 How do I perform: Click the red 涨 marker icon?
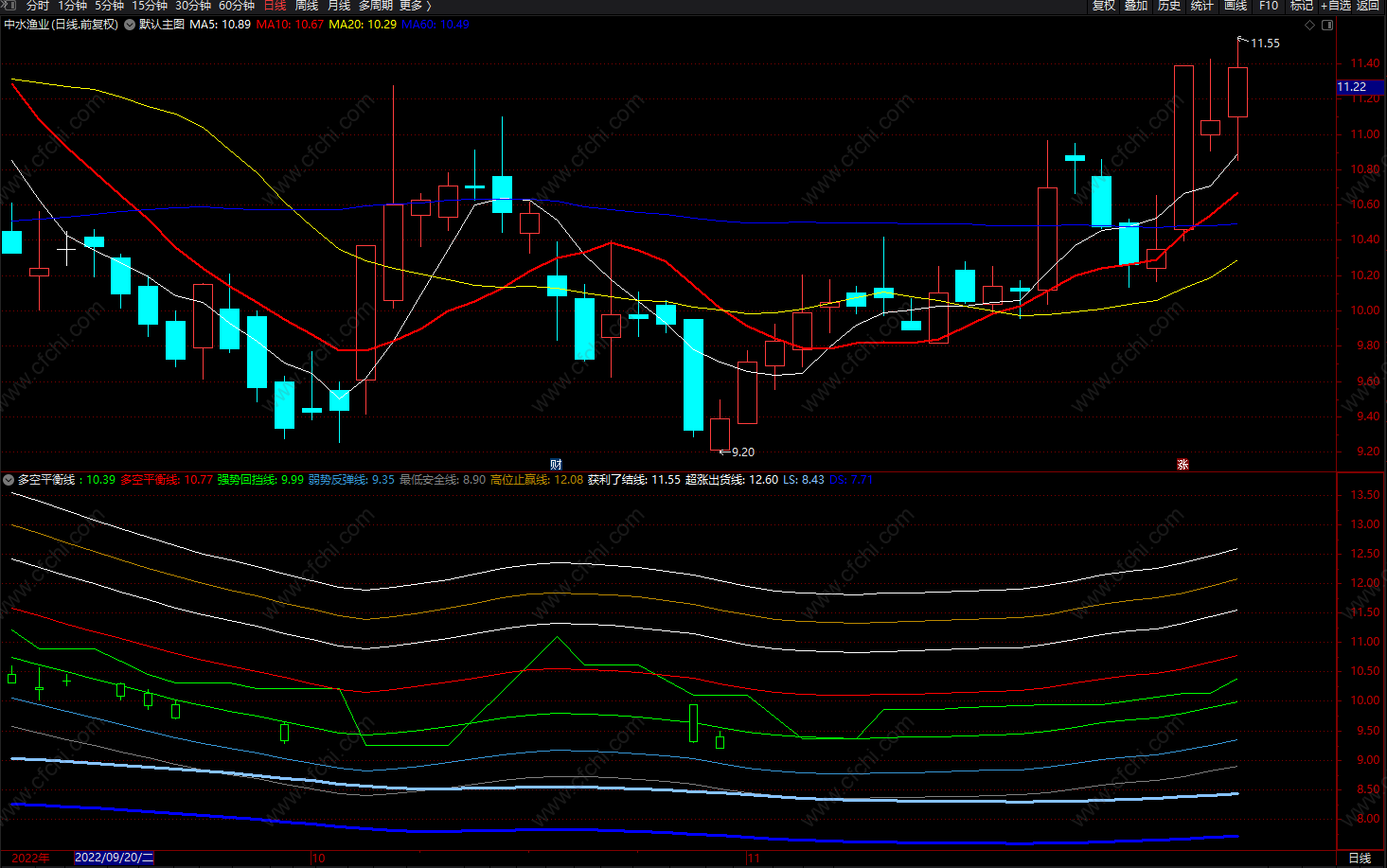(1183, 464)
